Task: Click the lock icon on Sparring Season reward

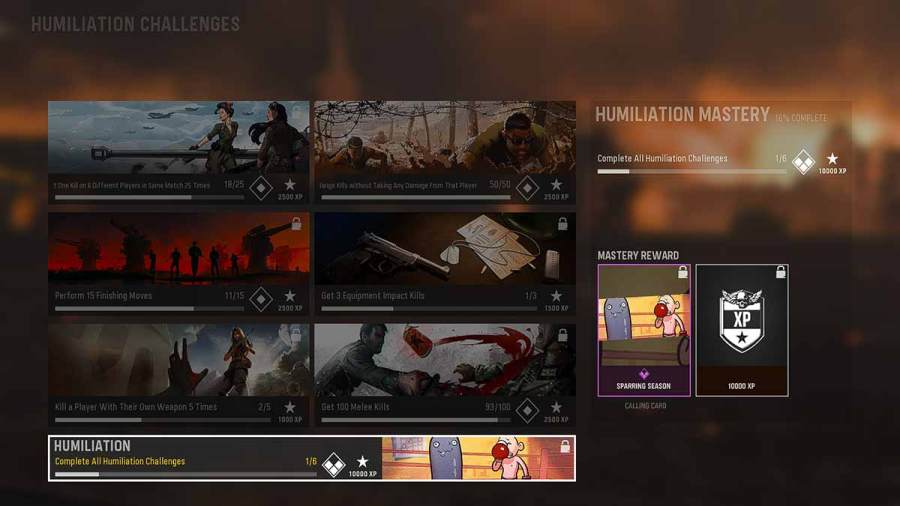Action: [683, 272]
